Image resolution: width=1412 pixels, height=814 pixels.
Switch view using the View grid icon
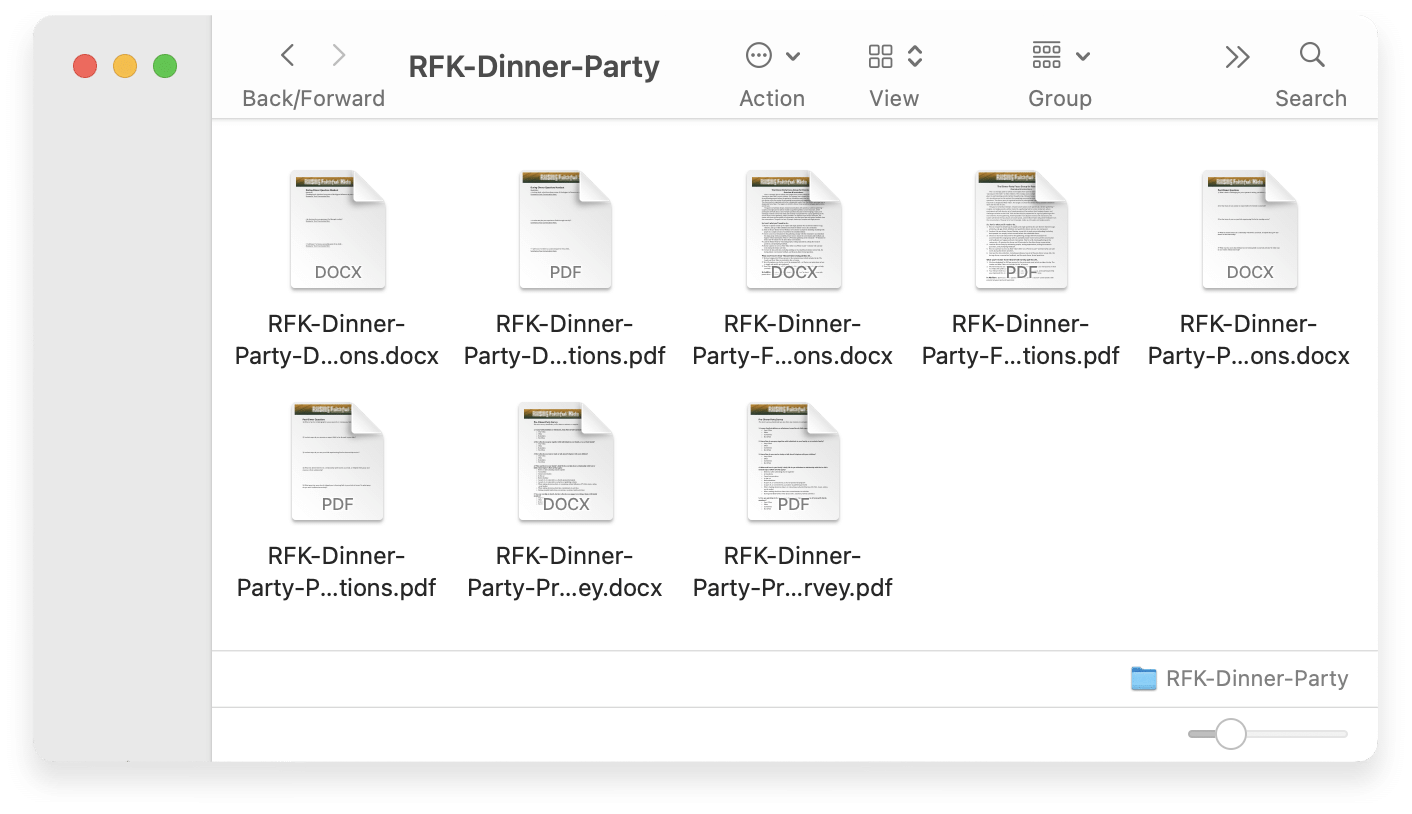(x=880, y=56)
